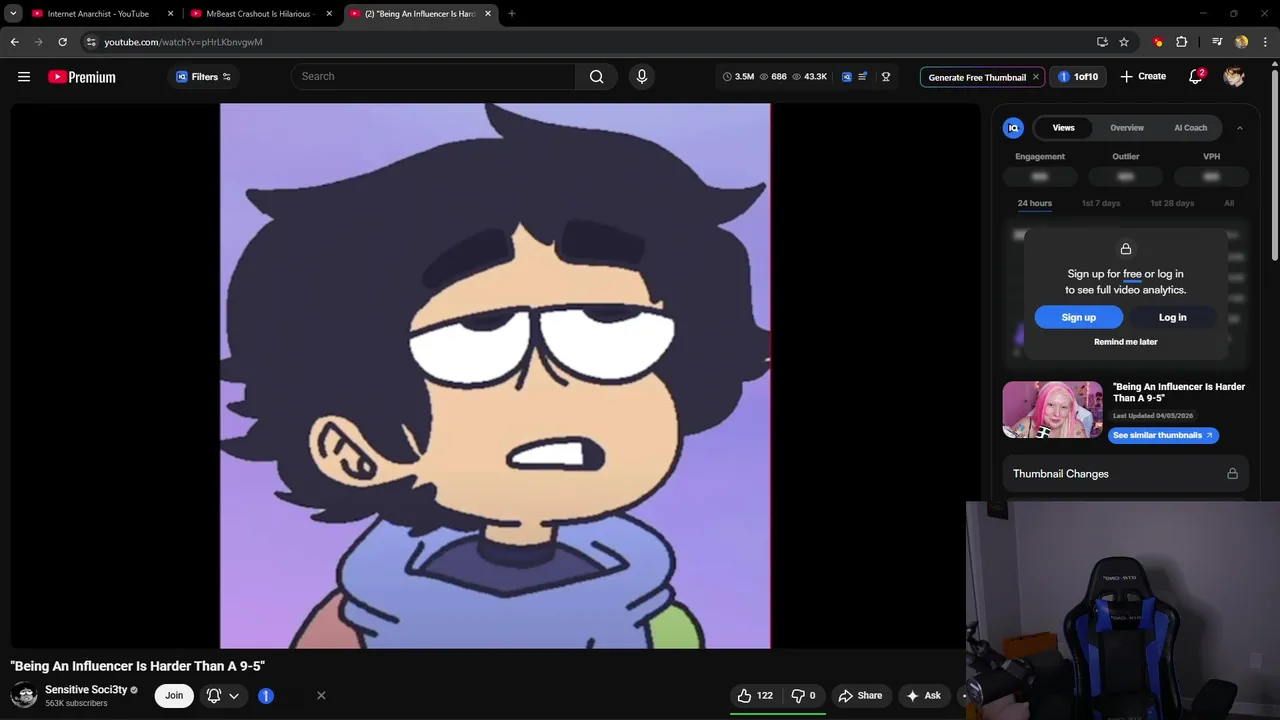Open the notifications bell with badge
Image resolution: width=1280 pixels, height=720 pixels.
coord(1196,77)
